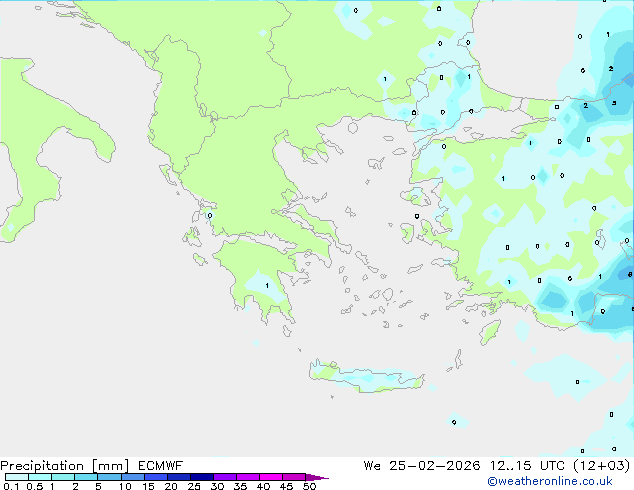Click the purple arrow cap above 50
Image resolution: width=634 pixels, height=490 pixels.
317,477
